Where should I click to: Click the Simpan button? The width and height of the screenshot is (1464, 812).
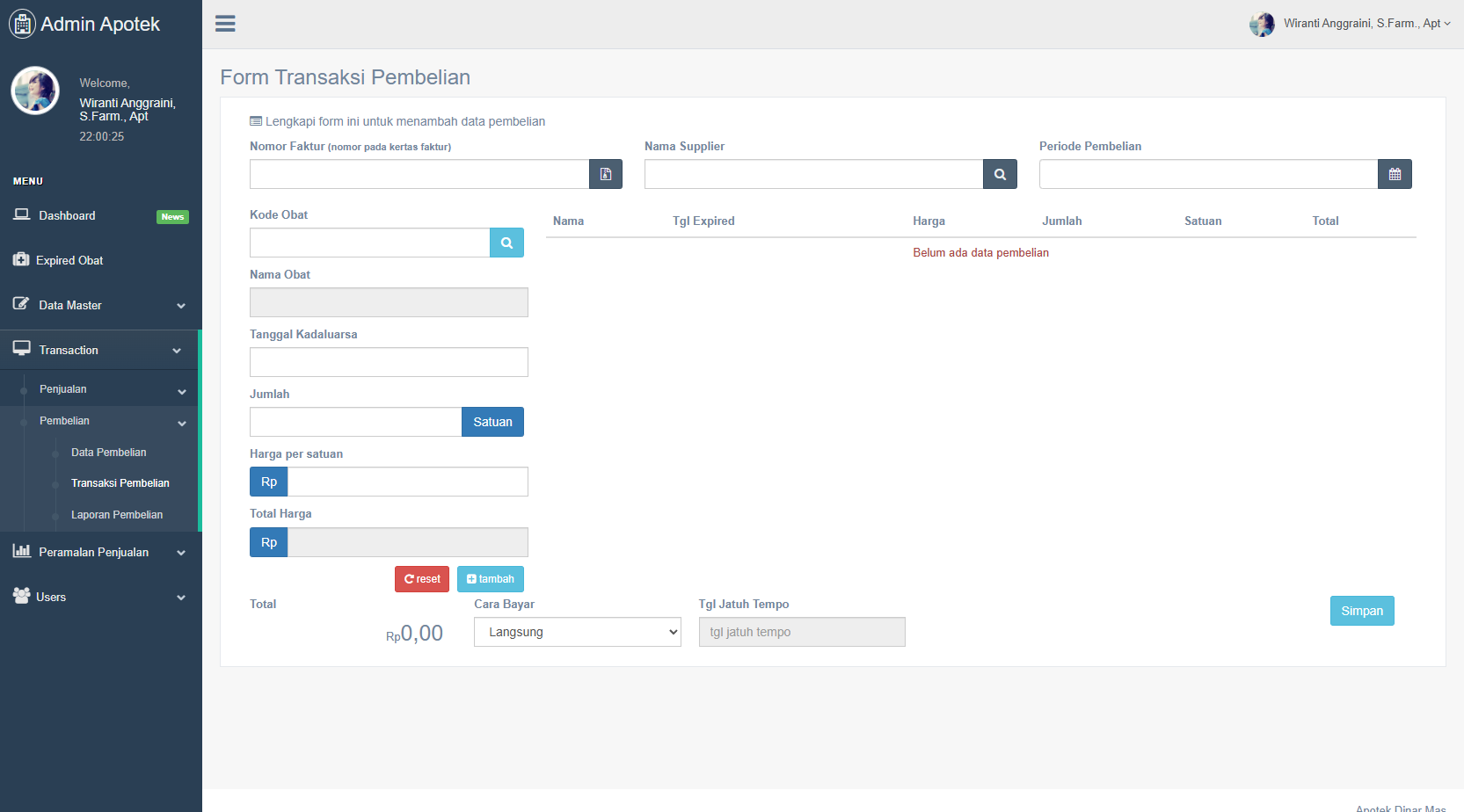point(1361,611)
